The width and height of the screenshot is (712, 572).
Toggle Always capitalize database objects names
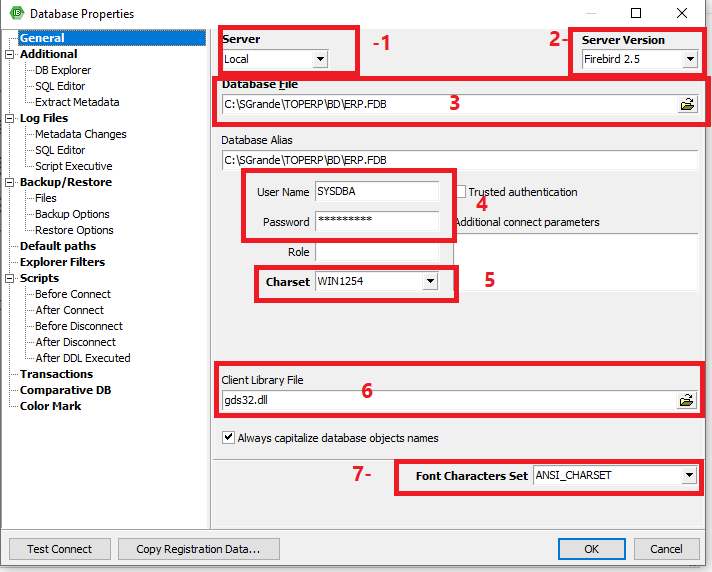[x=229, y=438]
